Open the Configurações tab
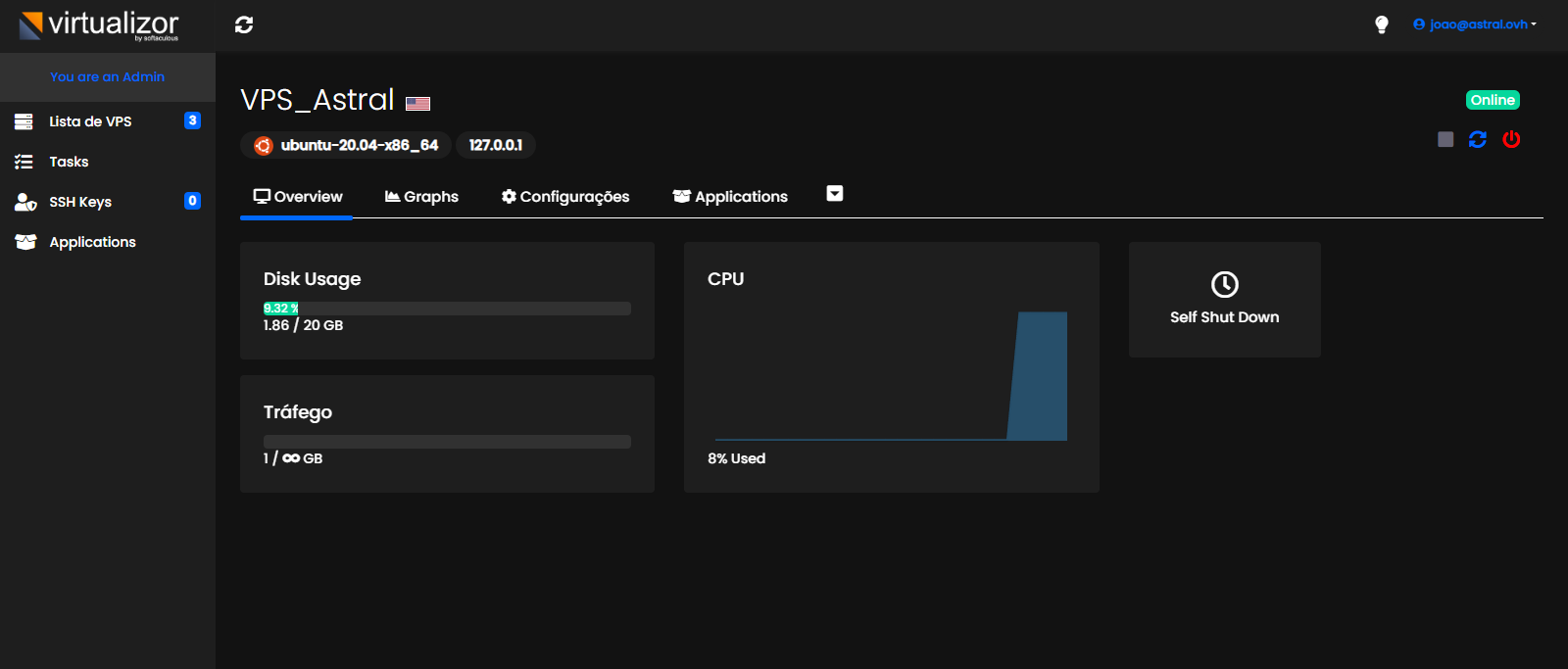The width and height of the screenshot is (1568, 669). 565,197
